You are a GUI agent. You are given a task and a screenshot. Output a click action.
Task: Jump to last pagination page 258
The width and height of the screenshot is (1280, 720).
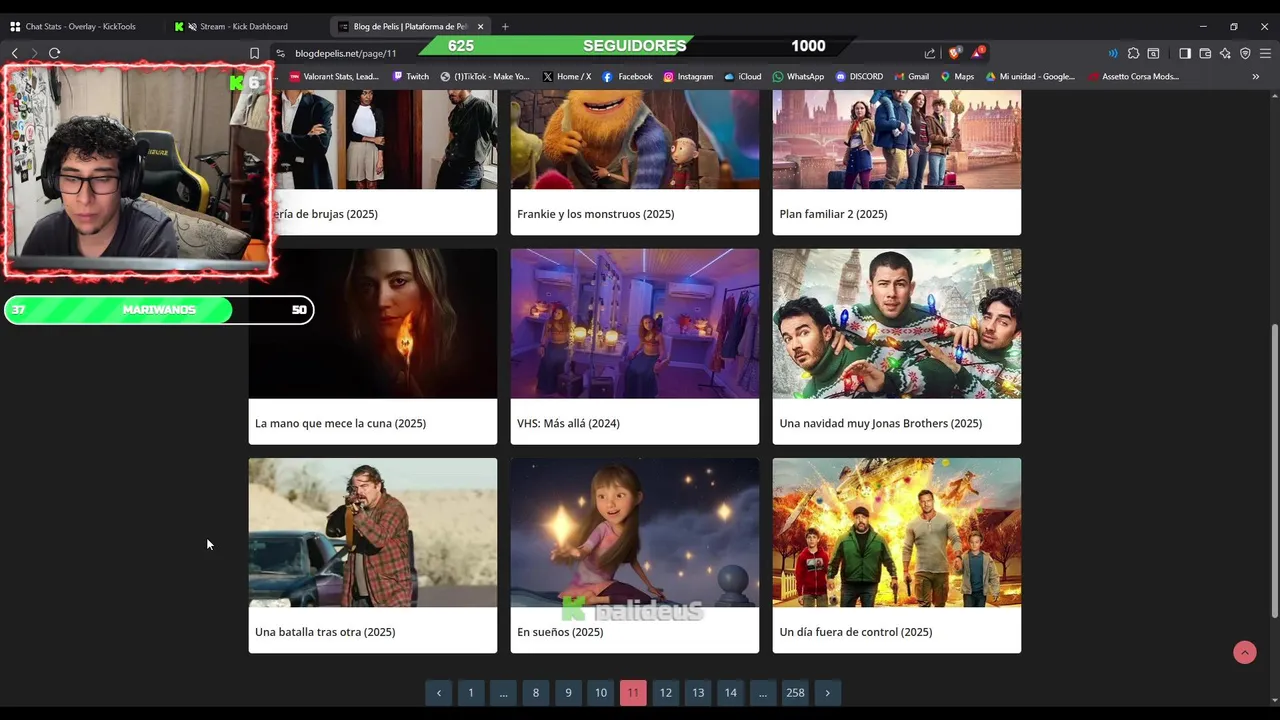point(795,693)
